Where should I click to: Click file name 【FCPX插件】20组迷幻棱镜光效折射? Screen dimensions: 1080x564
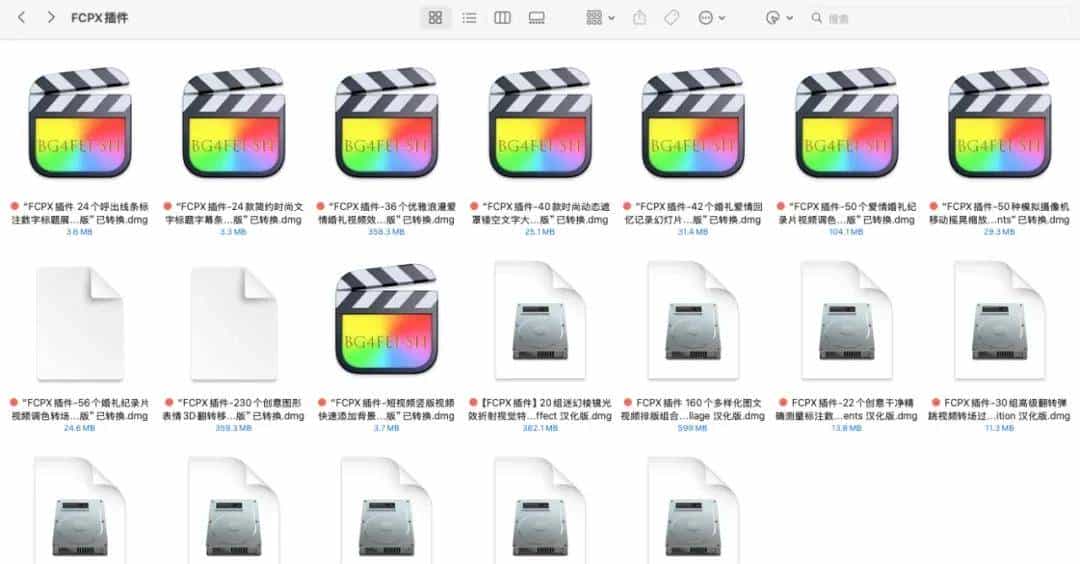tap(540, 409)
